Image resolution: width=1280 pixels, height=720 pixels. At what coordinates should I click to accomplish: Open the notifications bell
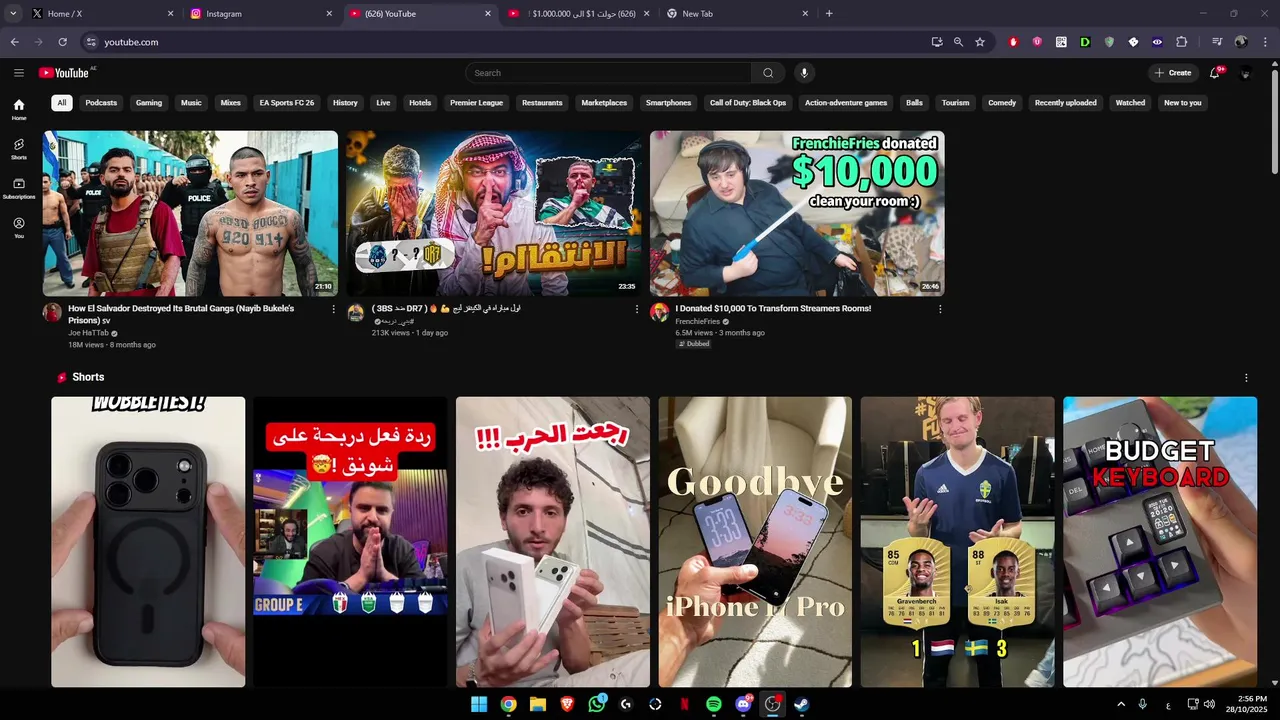[1215, 73]
